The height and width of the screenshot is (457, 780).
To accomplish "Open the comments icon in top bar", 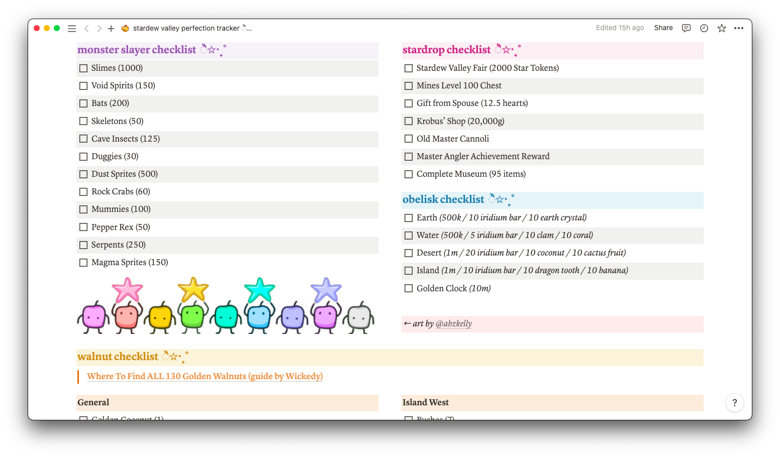I will click(x=686, y=28).
